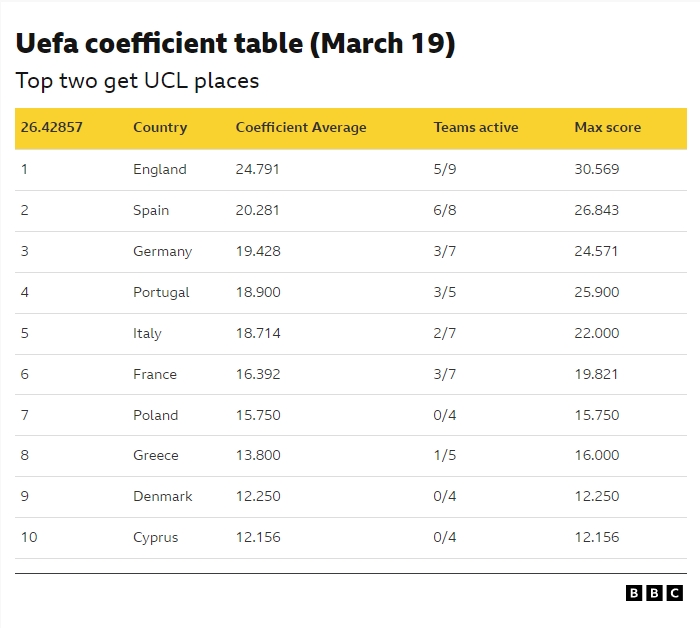Click the Uefa coefficient table title
The width and height of the screenshot is (700, 628).
[236, 44]
